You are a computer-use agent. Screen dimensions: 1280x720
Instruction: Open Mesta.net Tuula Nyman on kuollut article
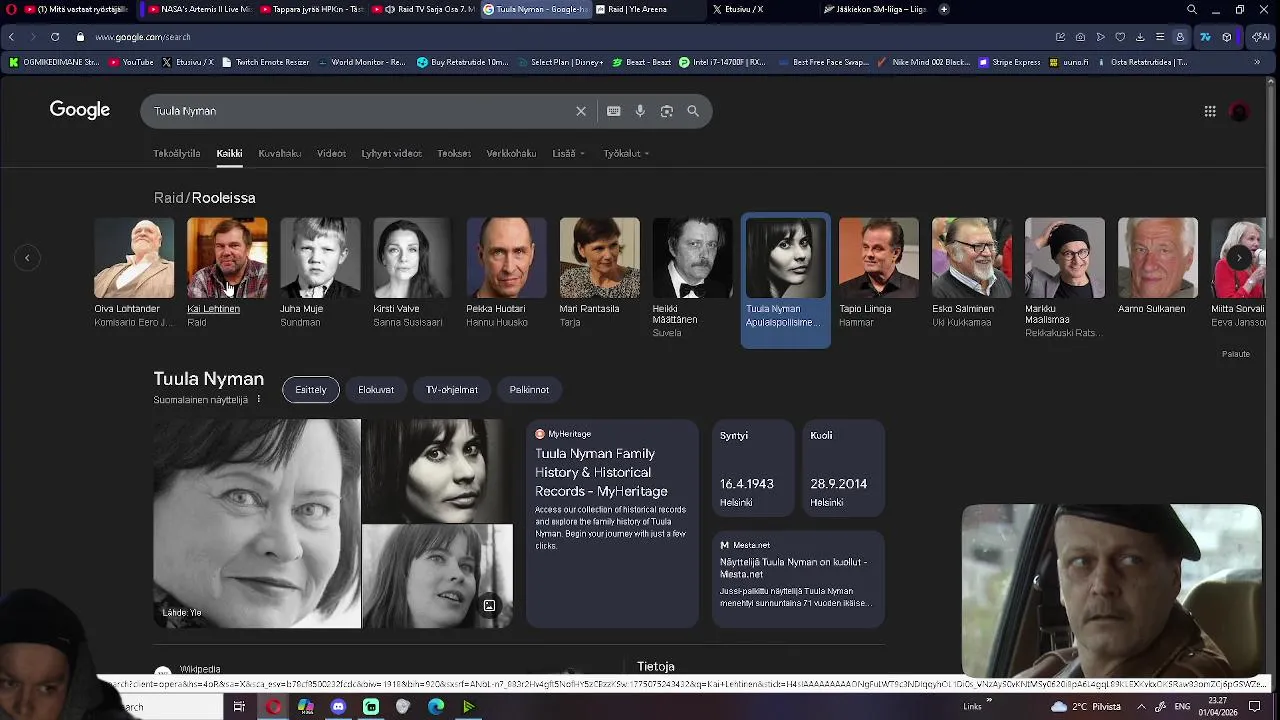coord(798,578)
